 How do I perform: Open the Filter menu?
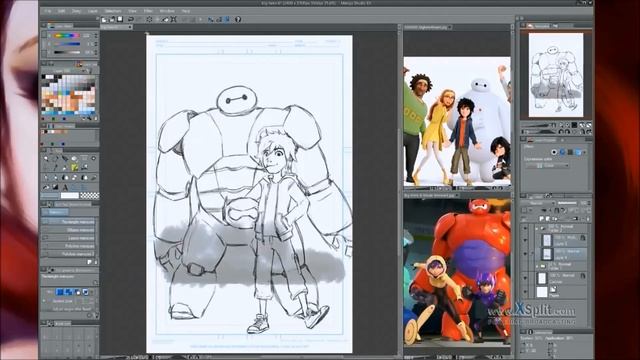(148, 11)
